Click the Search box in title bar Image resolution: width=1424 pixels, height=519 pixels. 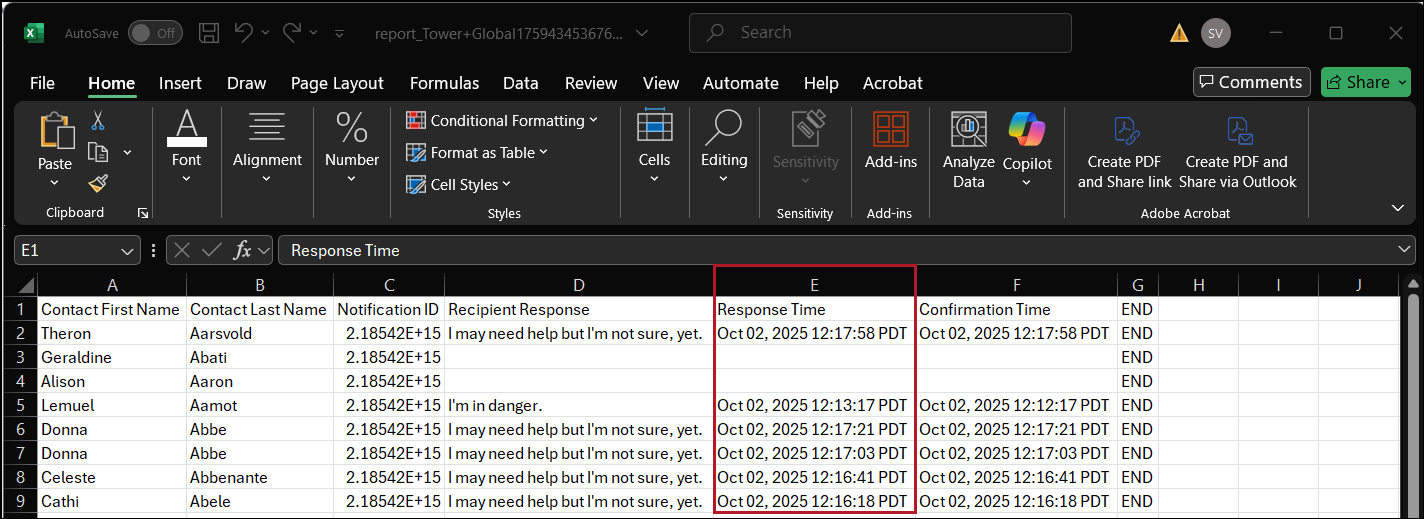[x=880, y=33]
